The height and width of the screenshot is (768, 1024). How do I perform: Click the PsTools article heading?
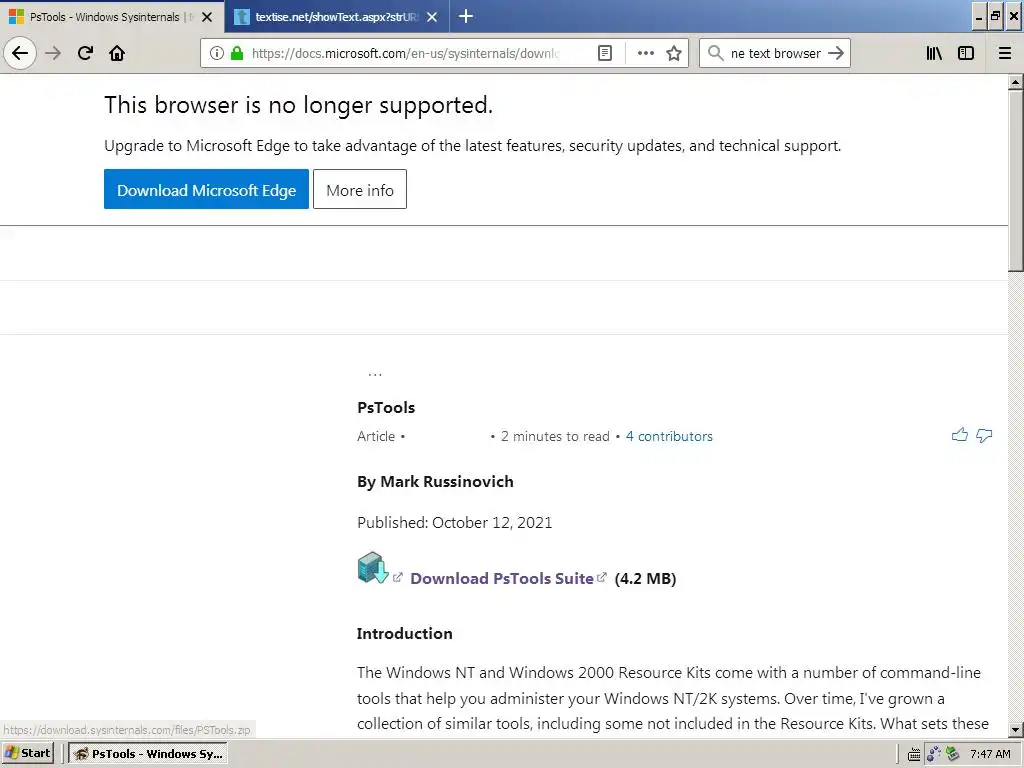386,408
